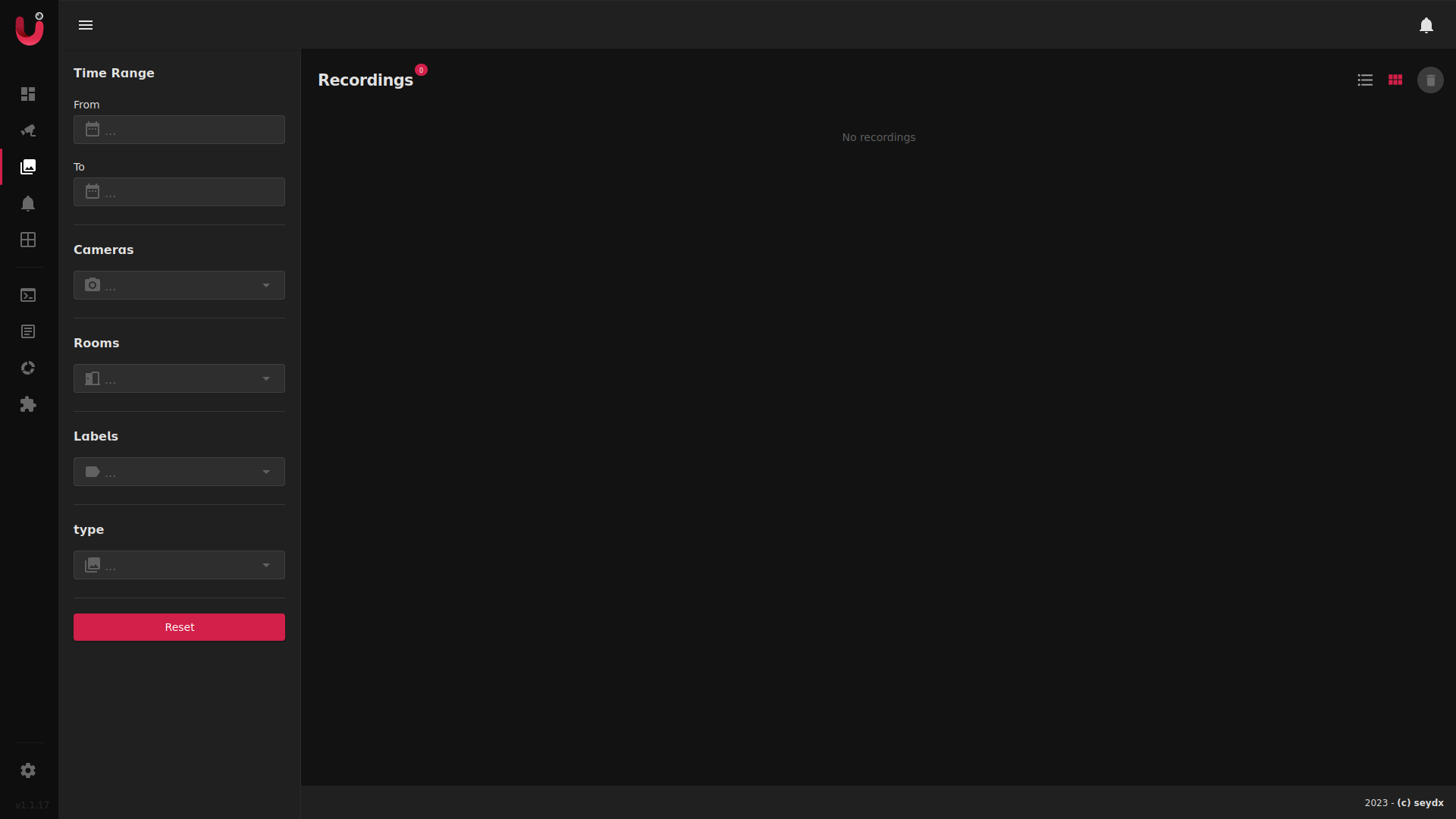
Task: Open the log viewer in the sidebar
Action: tap(28, 331)
